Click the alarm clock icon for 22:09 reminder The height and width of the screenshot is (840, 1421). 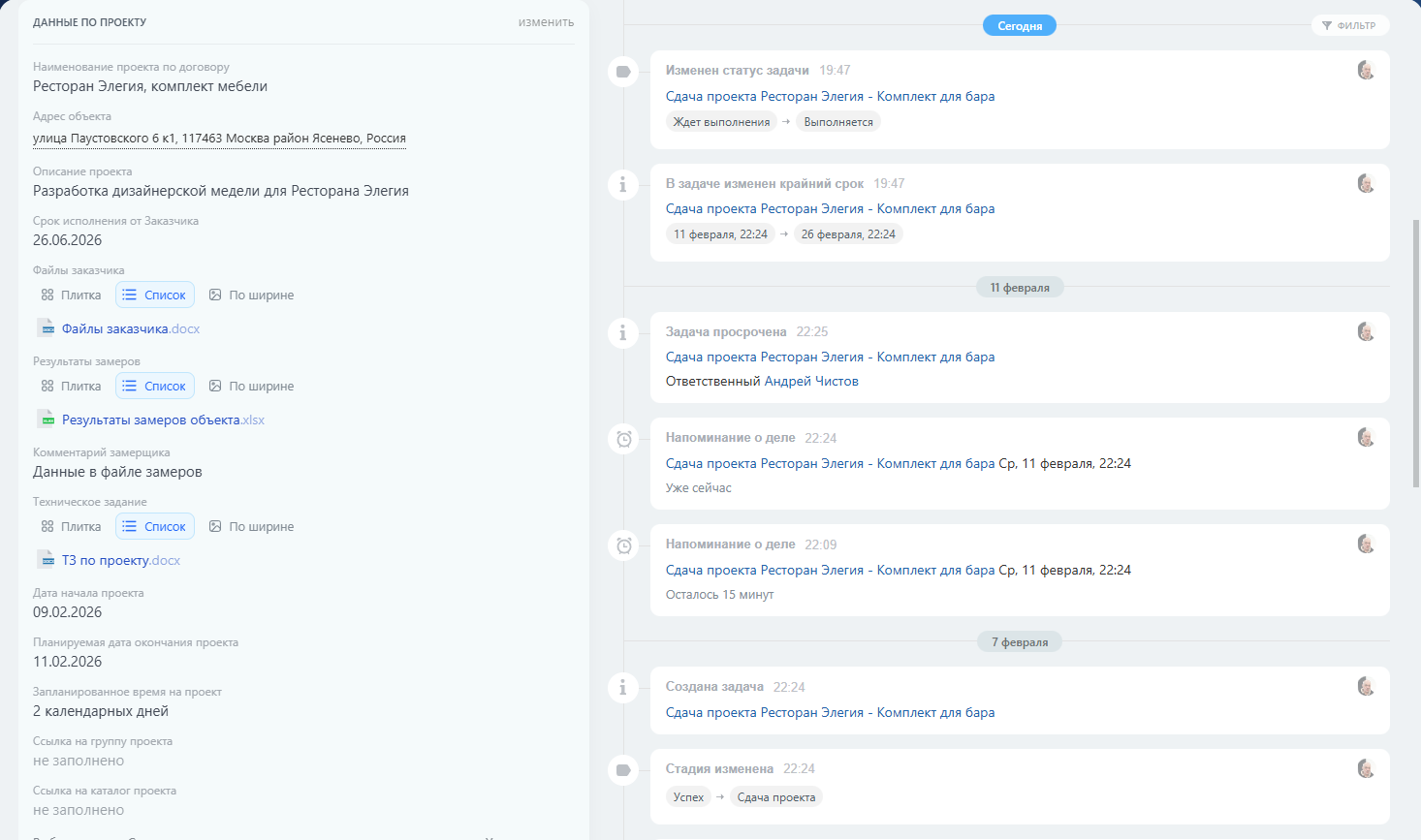(x=623, y=545)
